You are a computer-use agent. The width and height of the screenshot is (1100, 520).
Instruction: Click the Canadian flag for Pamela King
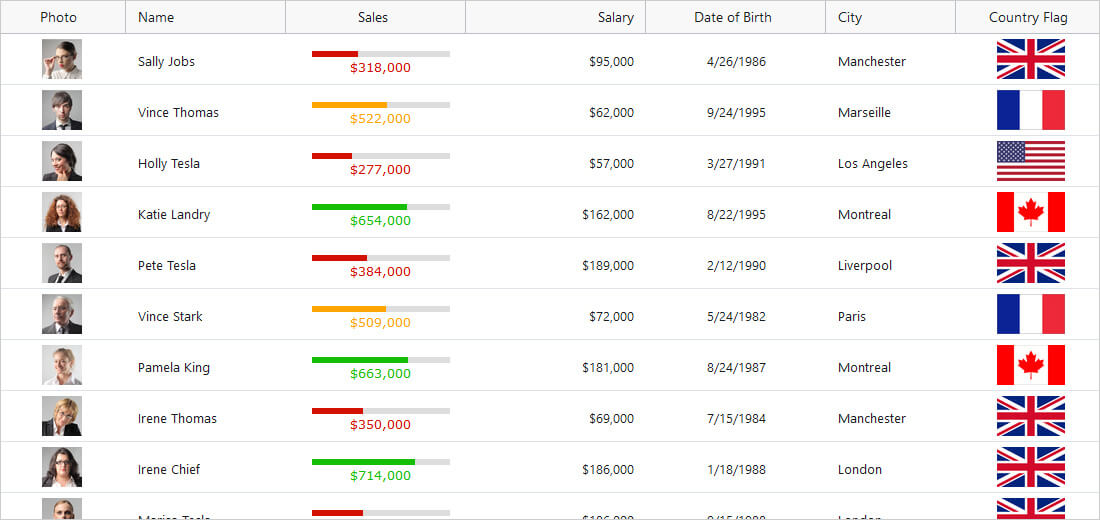tap(1030, 365)
